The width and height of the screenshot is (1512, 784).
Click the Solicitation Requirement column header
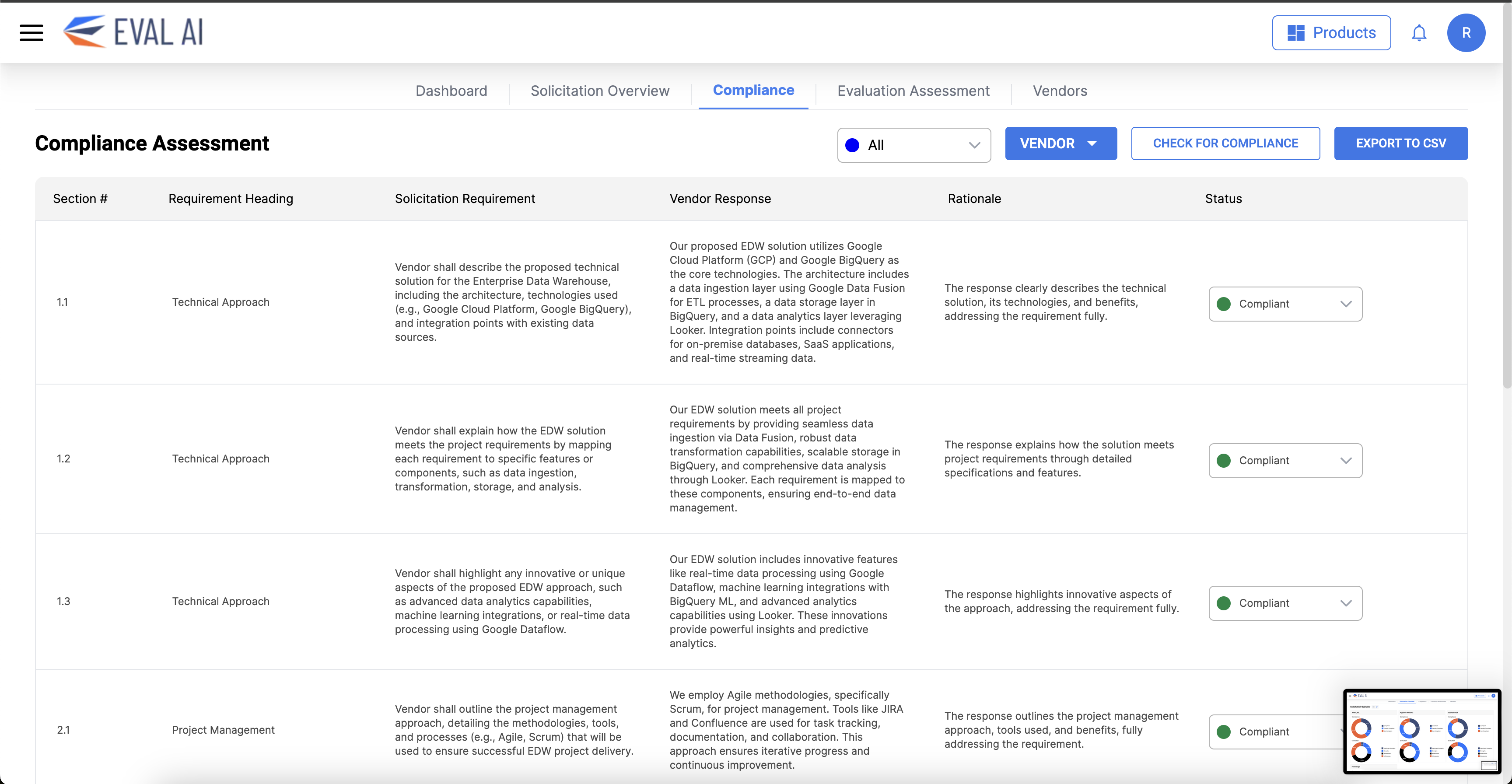(x=465, y=199)
